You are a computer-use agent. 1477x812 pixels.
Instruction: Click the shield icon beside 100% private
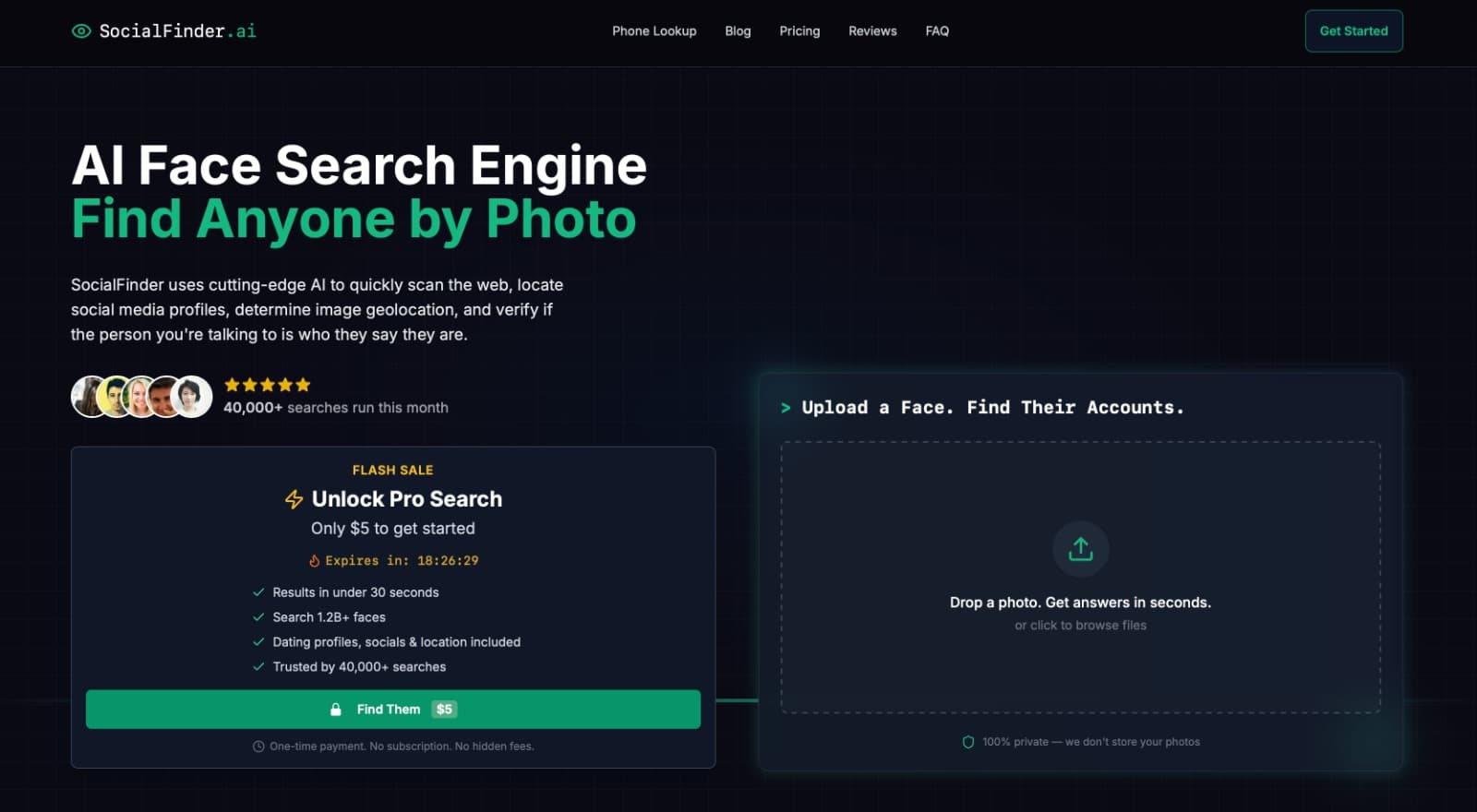[967, 742]
